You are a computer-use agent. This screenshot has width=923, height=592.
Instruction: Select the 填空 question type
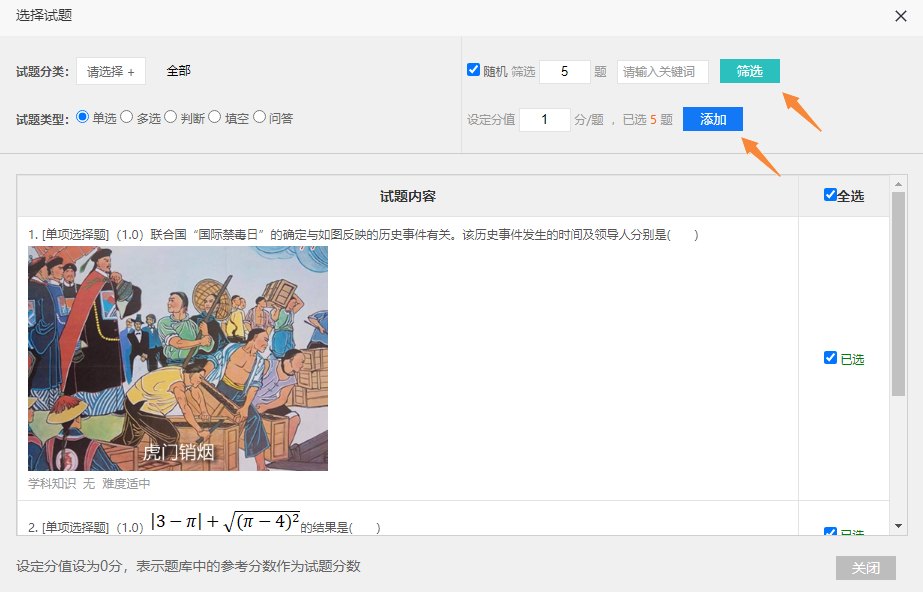click(x=215, y=117)
